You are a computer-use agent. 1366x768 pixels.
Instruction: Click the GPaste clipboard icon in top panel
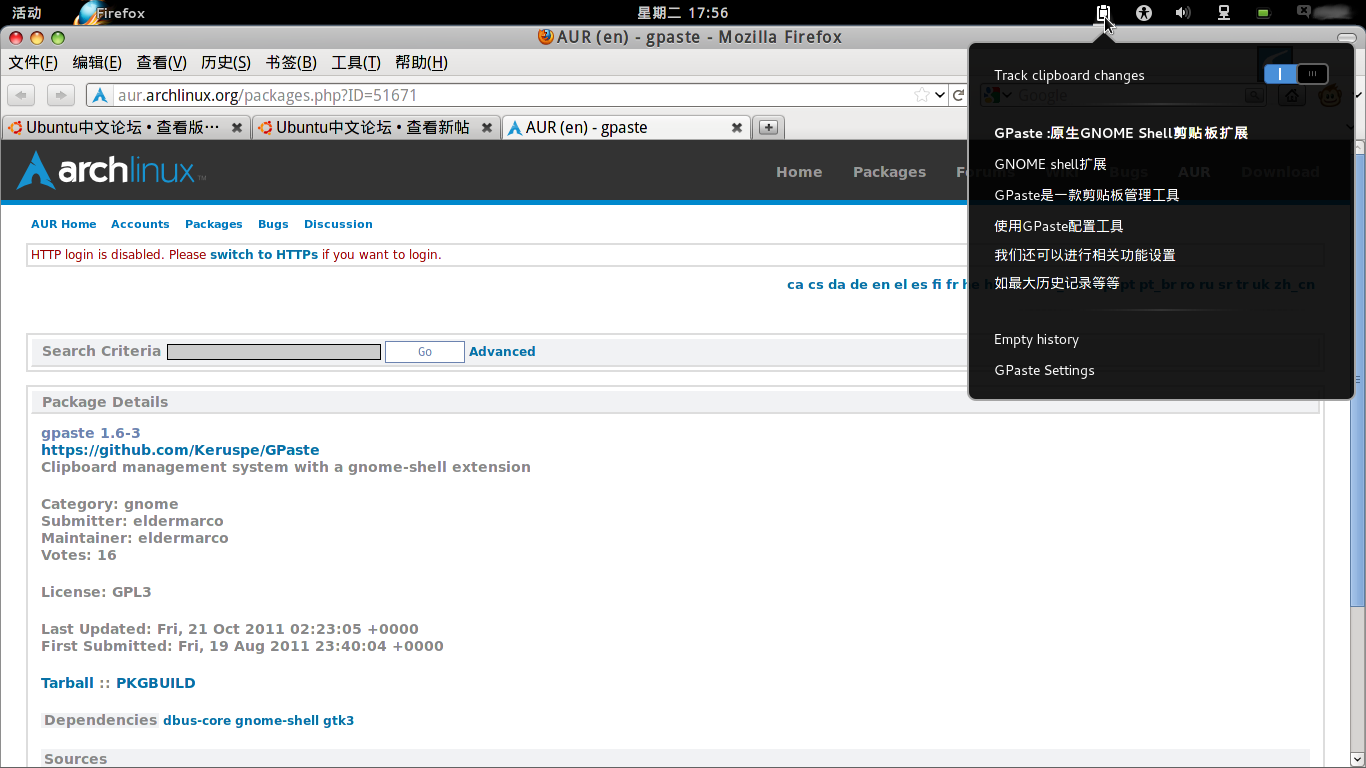(1103, 13)
